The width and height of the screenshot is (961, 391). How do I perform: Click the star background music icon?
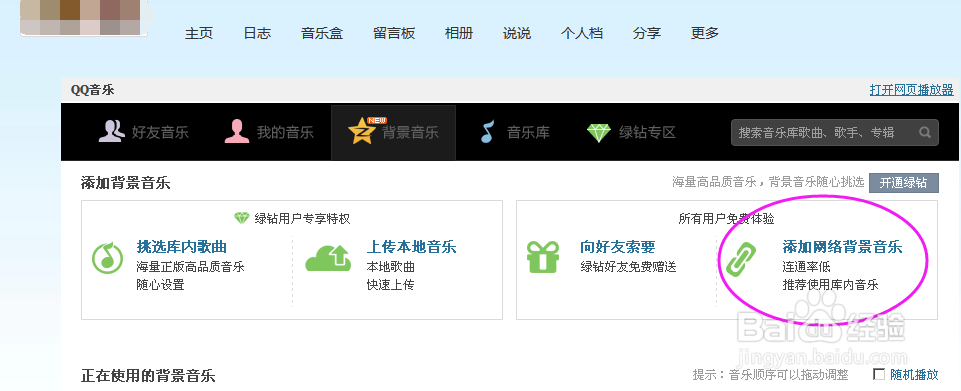pyautogui.click(x=362, y=131)
